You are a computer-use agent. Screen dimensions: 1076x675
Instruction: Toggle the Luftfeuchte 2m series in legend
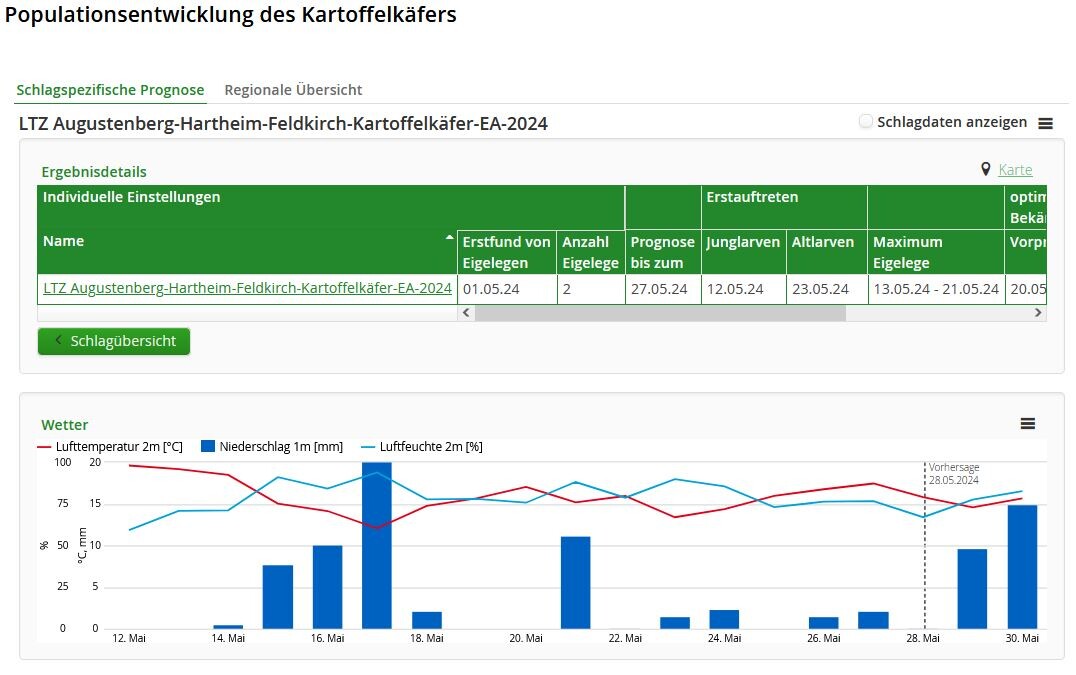pyautogui.click(x=430, y=447)
